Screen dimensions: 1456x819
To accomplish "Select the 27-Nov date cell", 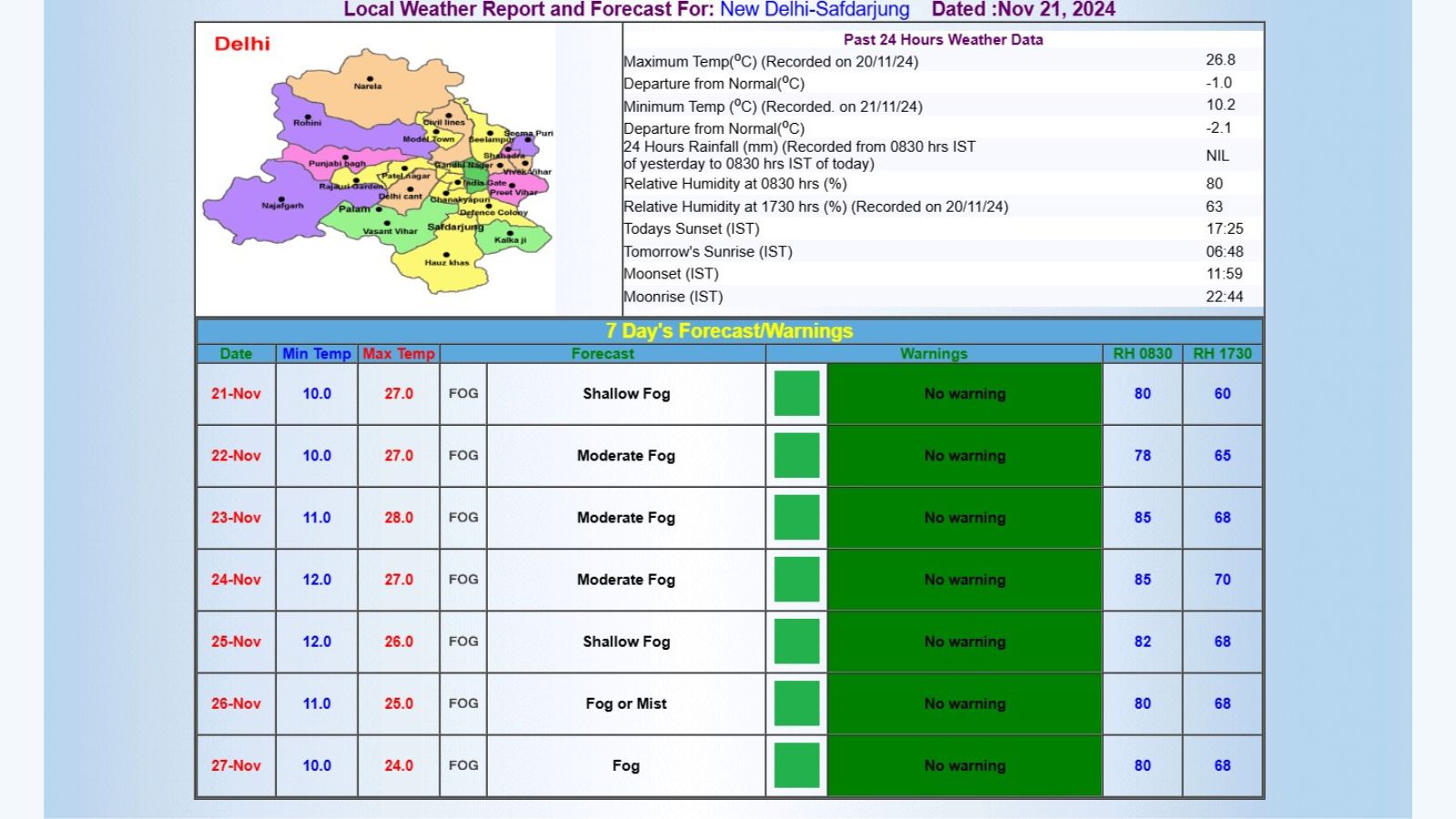I will click(236, 765).
